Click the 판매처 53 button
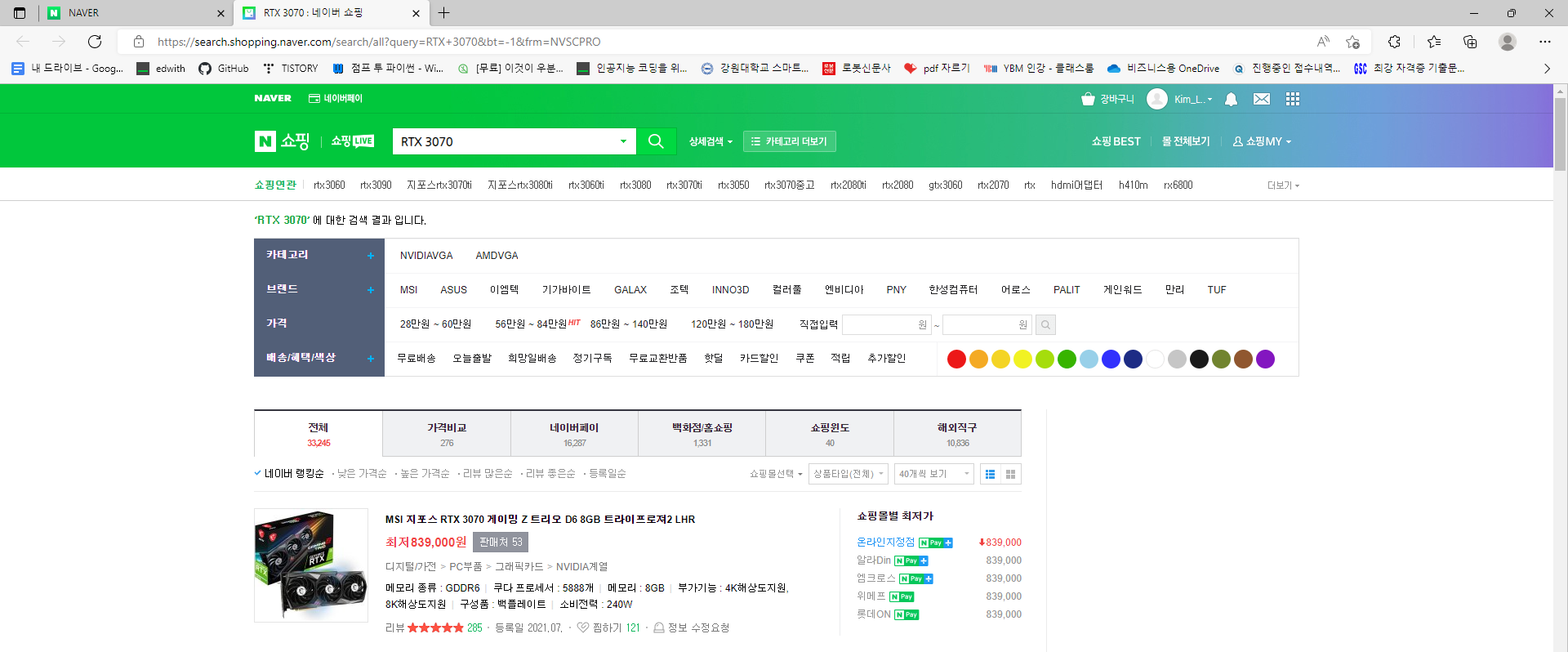This screenshot has width=1568, height=652. 501,543
